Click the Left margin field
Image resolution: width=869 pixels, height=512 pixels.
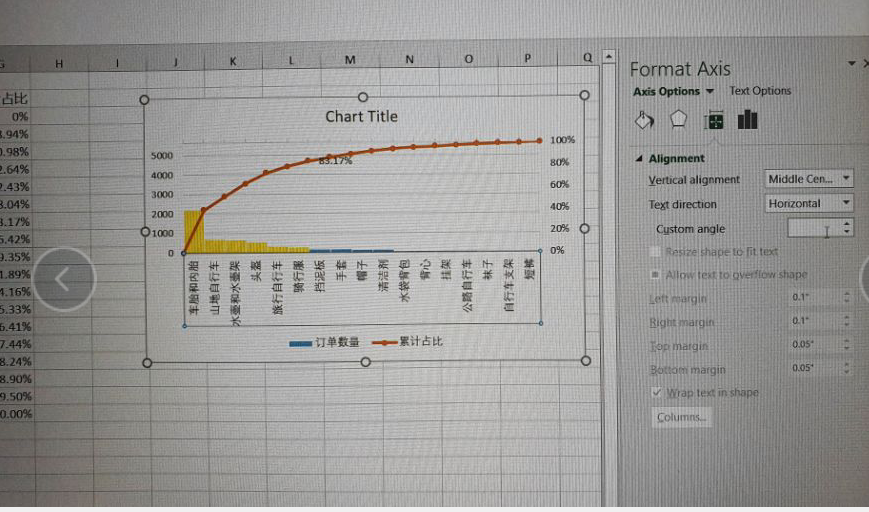[816, 298]
